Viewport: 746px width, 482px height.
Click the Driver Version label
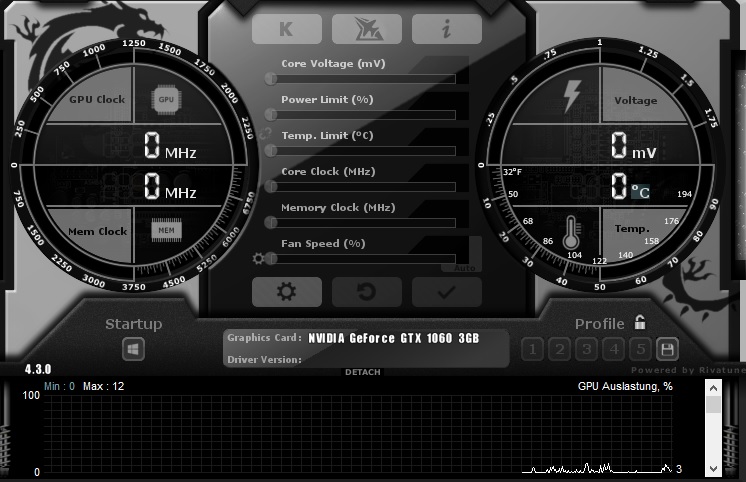(x=264, y=360)
